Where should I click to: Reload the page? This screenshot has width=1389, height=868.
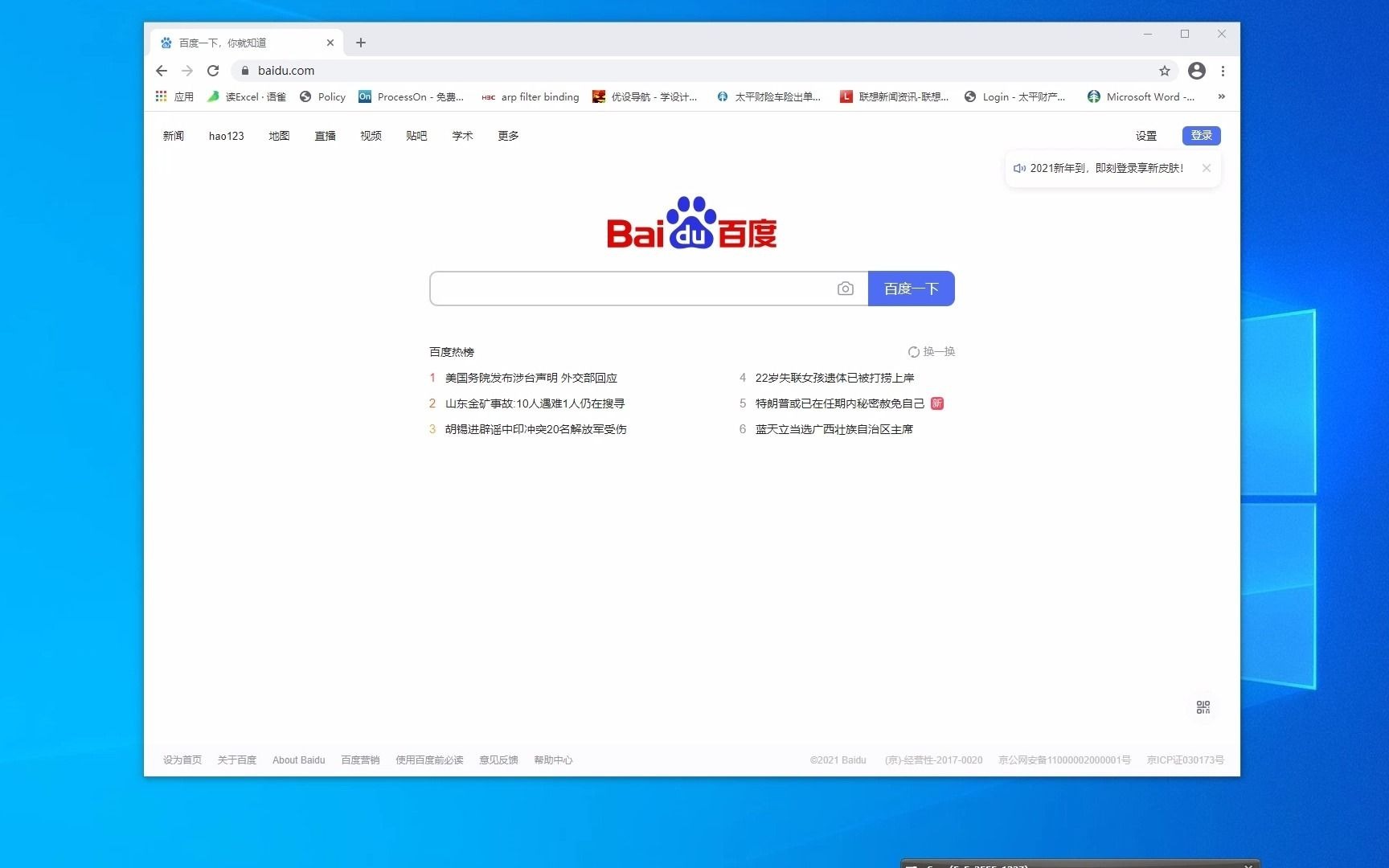coord(212,71)
